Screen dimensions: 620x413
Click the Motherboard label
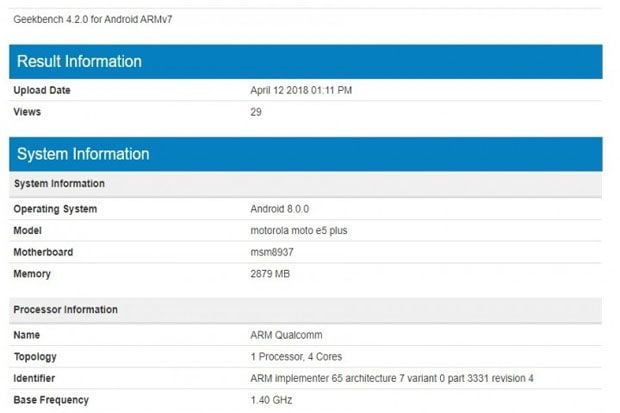tap(43, 252)
